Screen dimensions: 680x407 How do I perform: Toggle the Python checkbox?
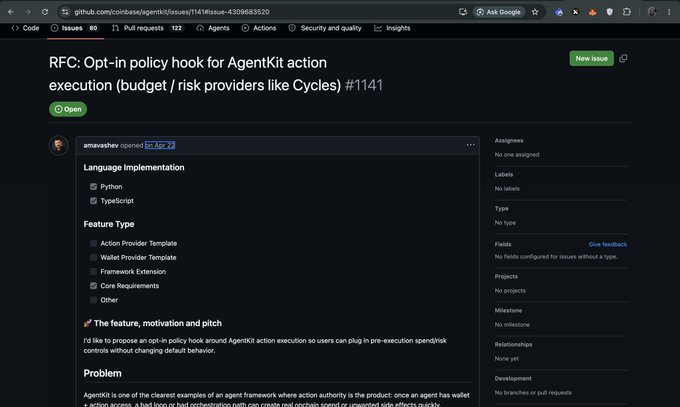pos(93,187)
